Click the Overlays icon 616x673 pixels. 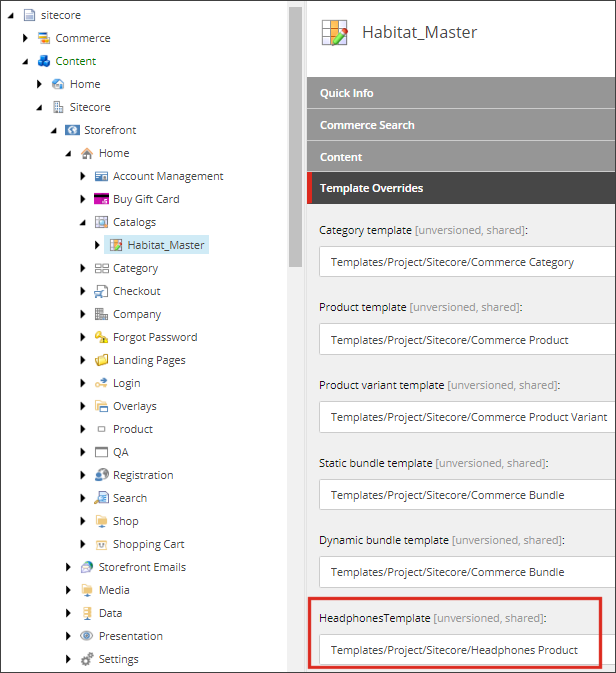tap(101, 406)
